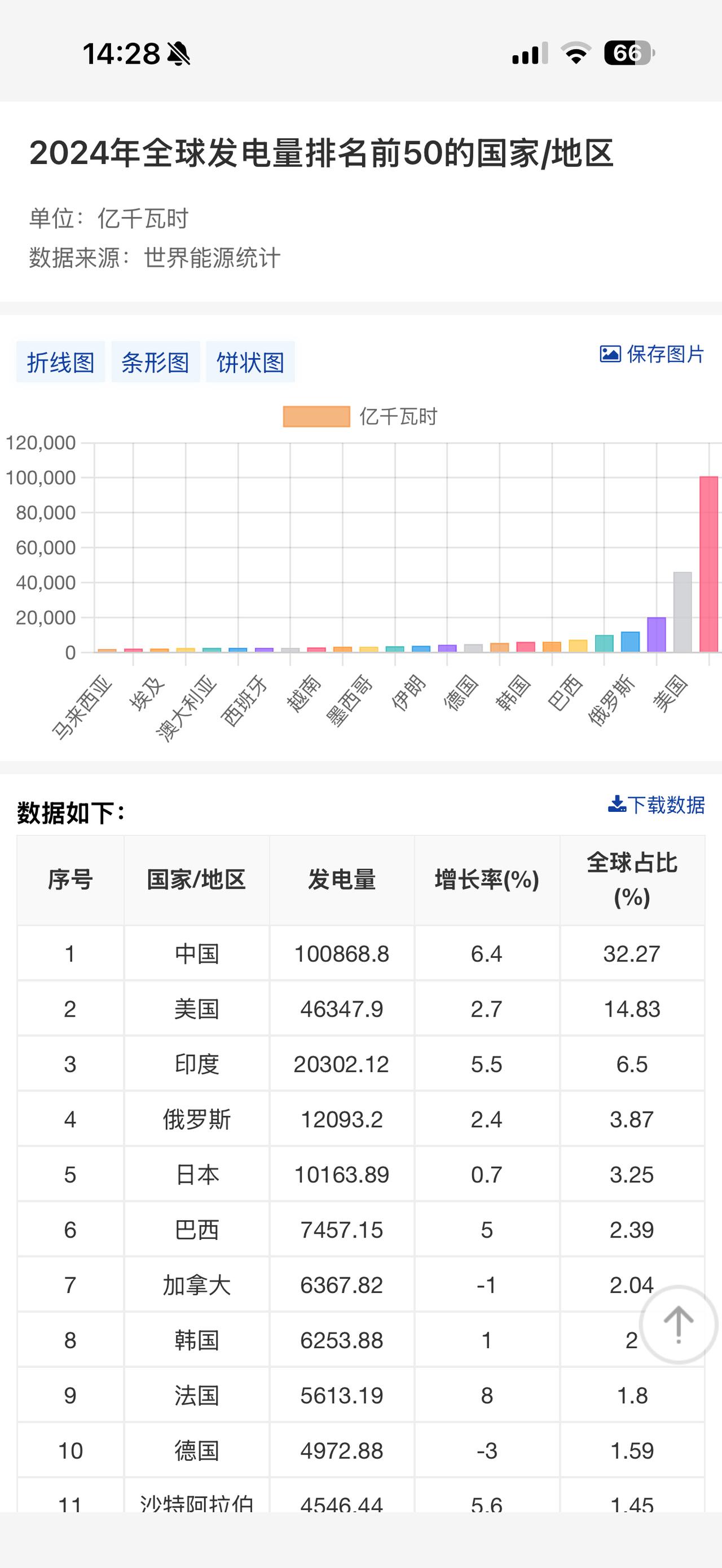Image resolution: width=722 pixels, height=1568 pixels.
Task: Tap the cellular signal bars icon
Action: click(x=530, y=54)
